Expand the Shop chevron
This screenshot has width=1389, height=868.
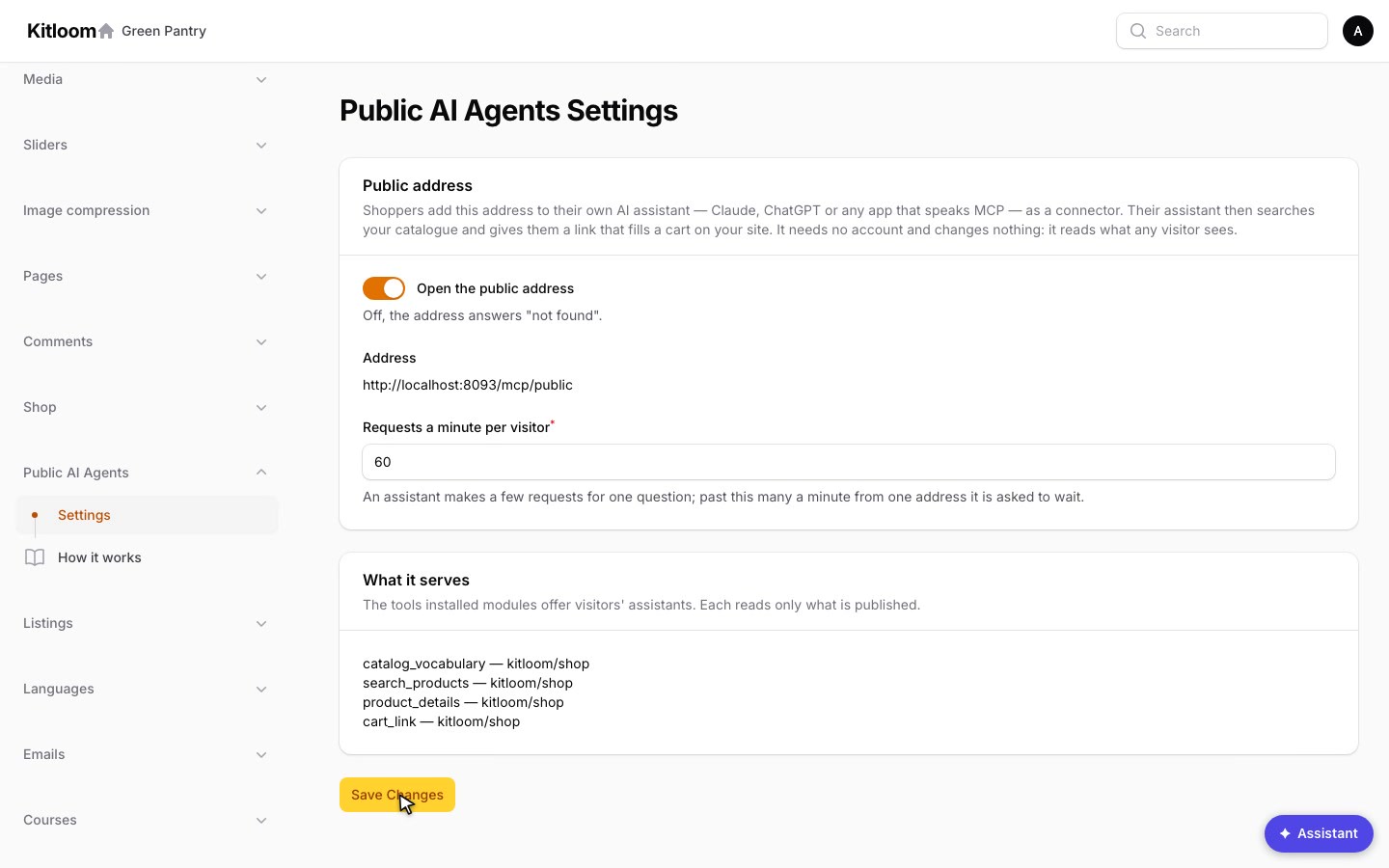(261, 408)
